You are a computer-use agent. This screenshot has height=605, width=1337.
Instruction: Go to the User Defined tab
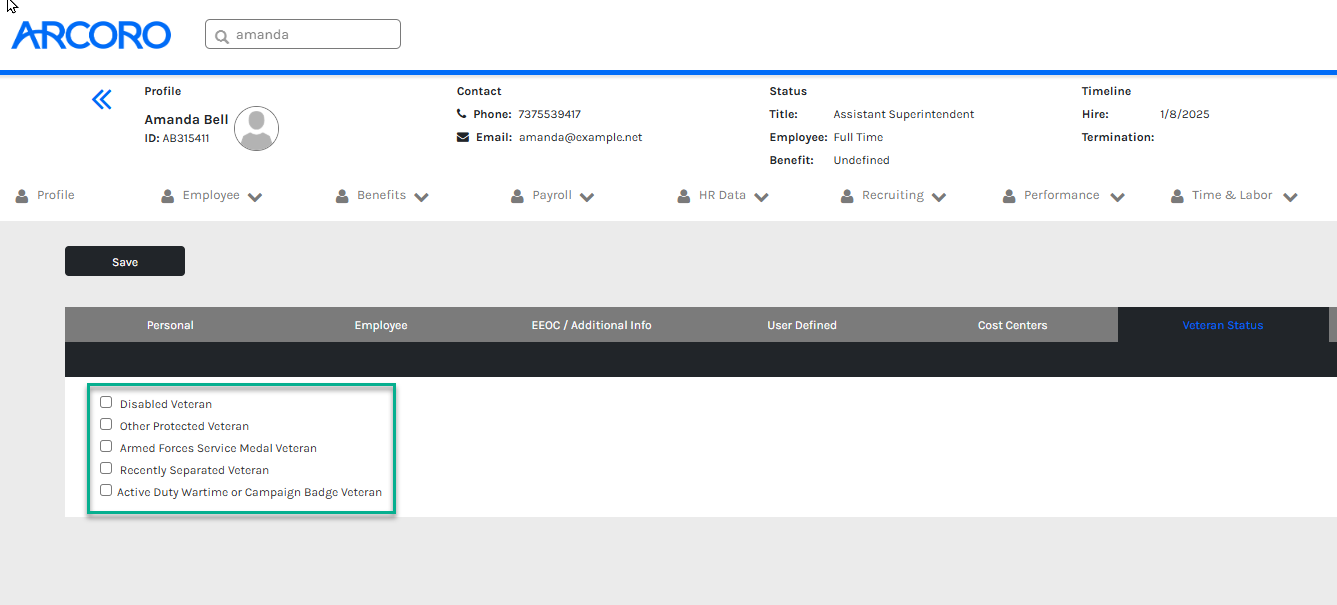tap(802, 325)
